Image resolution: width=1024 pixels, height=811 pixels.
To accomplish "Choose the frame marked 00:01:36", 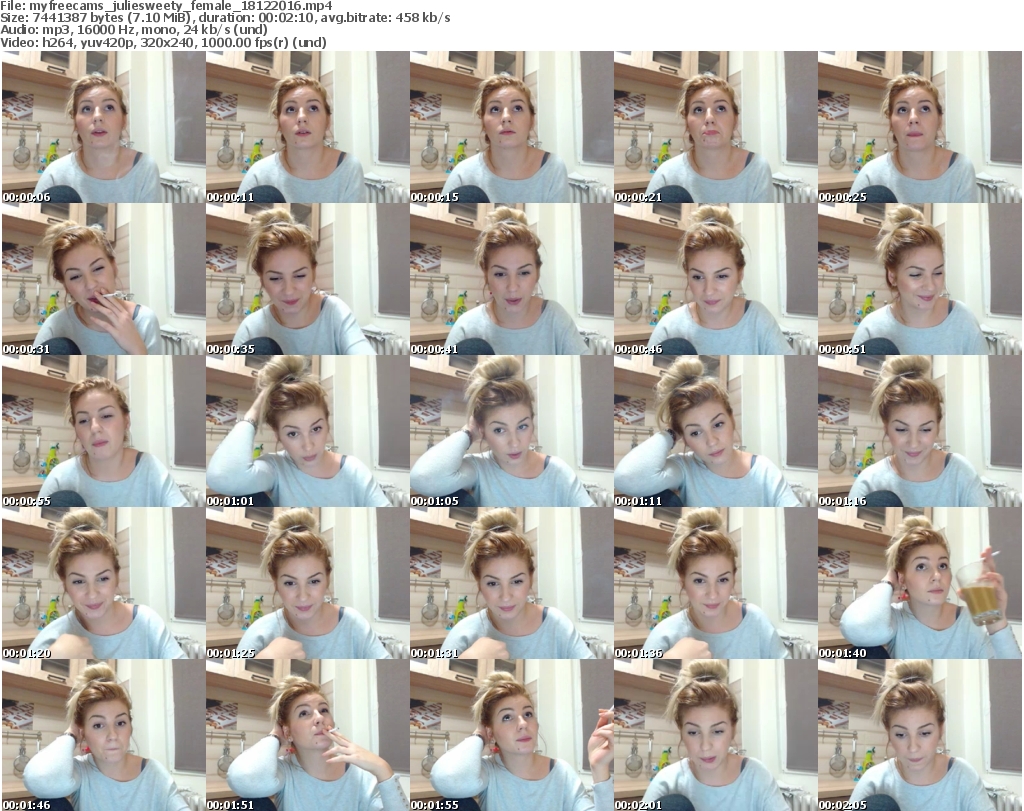I will 715,583.
